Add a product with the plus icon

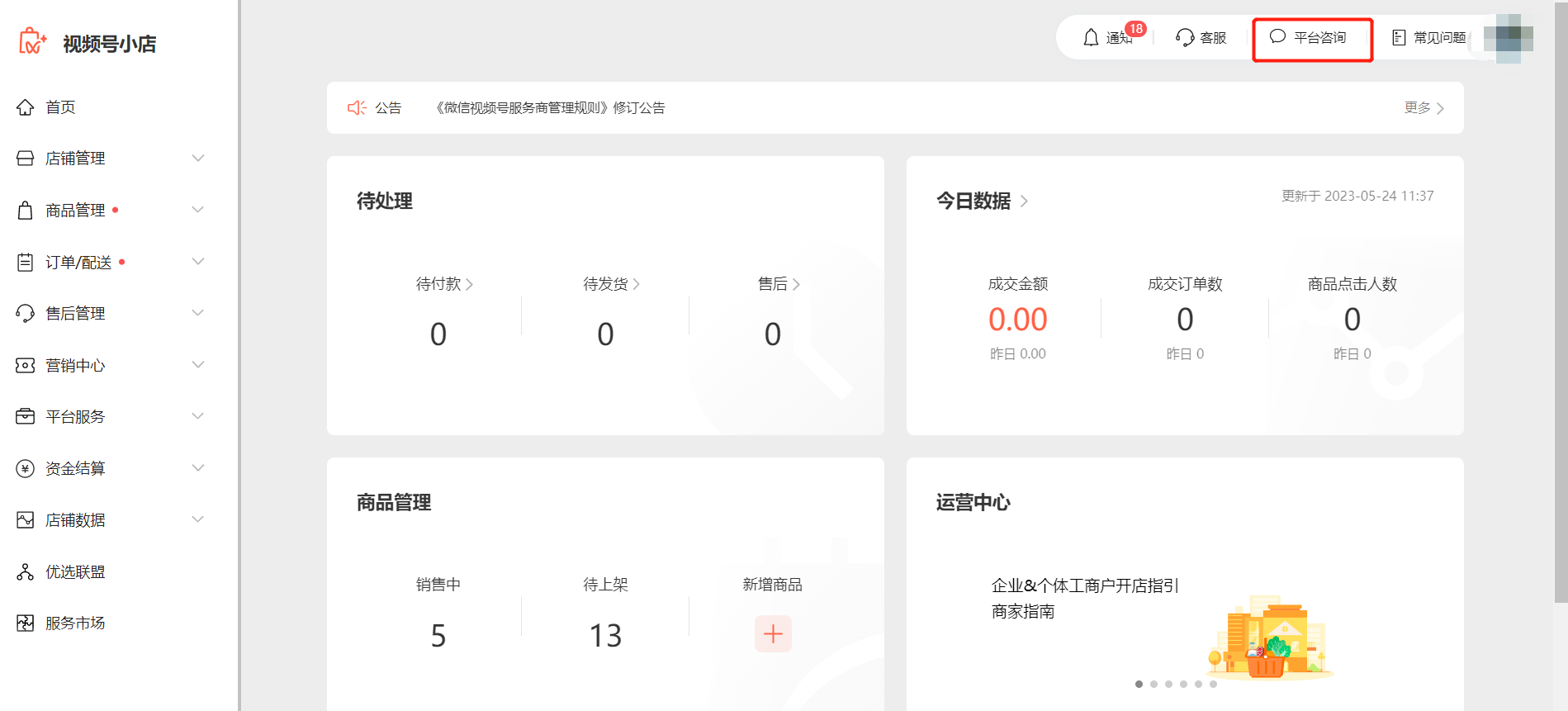(x=773, y=633)
